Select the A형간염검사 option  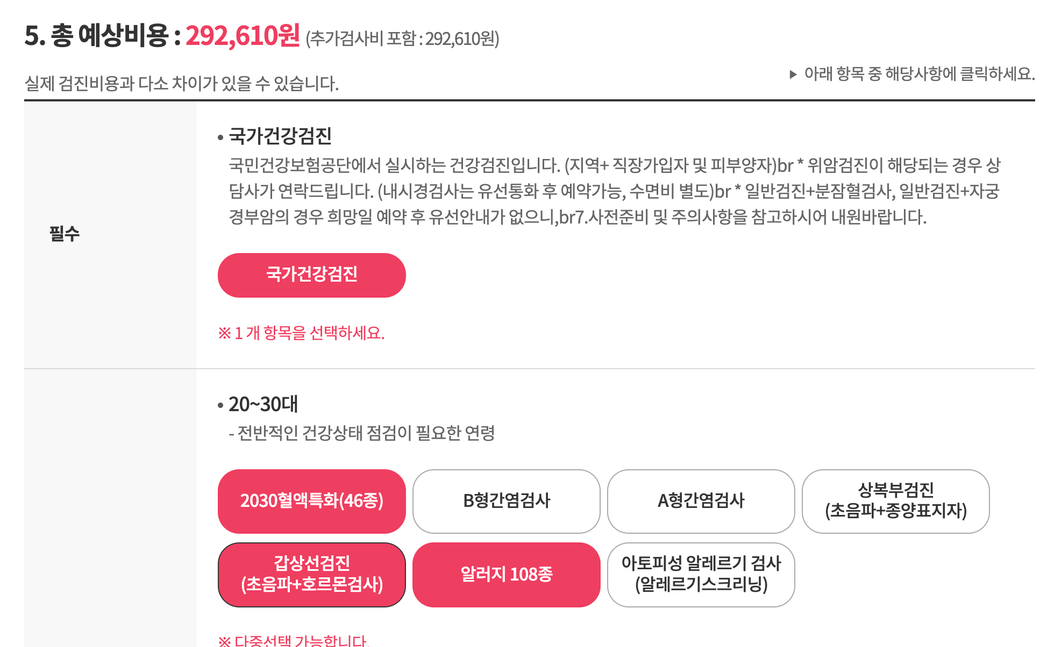click(x=700, y=501)
